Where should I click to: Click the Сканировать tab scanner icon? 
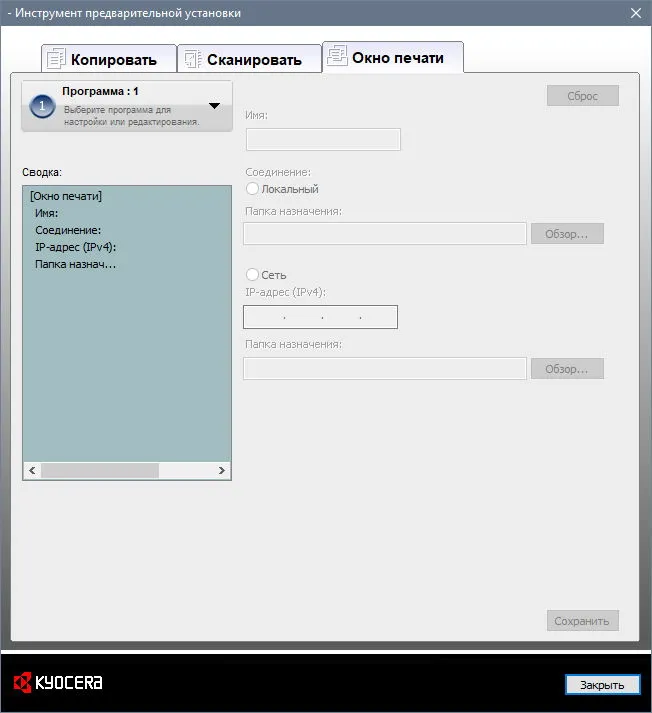coord(192,59)
